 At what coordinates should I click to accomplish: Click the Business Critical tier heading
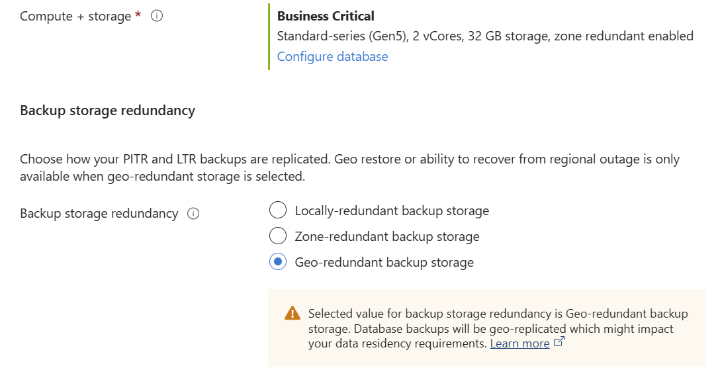(x=326, y=16)
